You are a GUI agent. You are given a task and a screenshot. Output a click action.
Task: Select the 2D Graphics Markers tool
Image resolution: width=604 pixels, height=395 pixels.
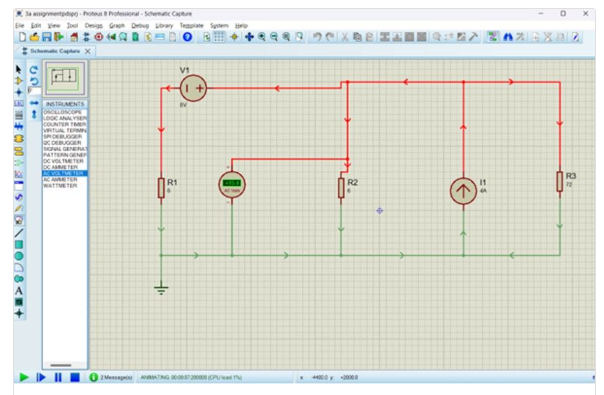click(18, 313)
